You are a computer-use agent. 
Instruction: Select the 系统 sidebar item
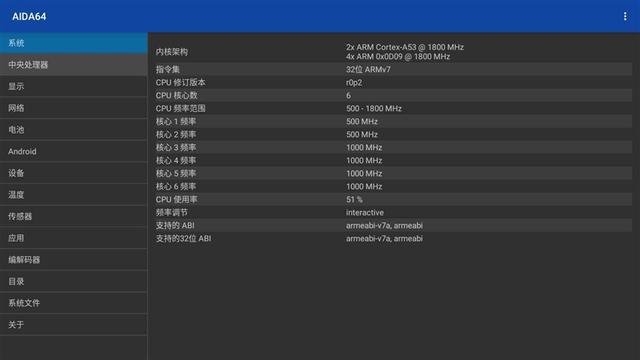[73, 43]
